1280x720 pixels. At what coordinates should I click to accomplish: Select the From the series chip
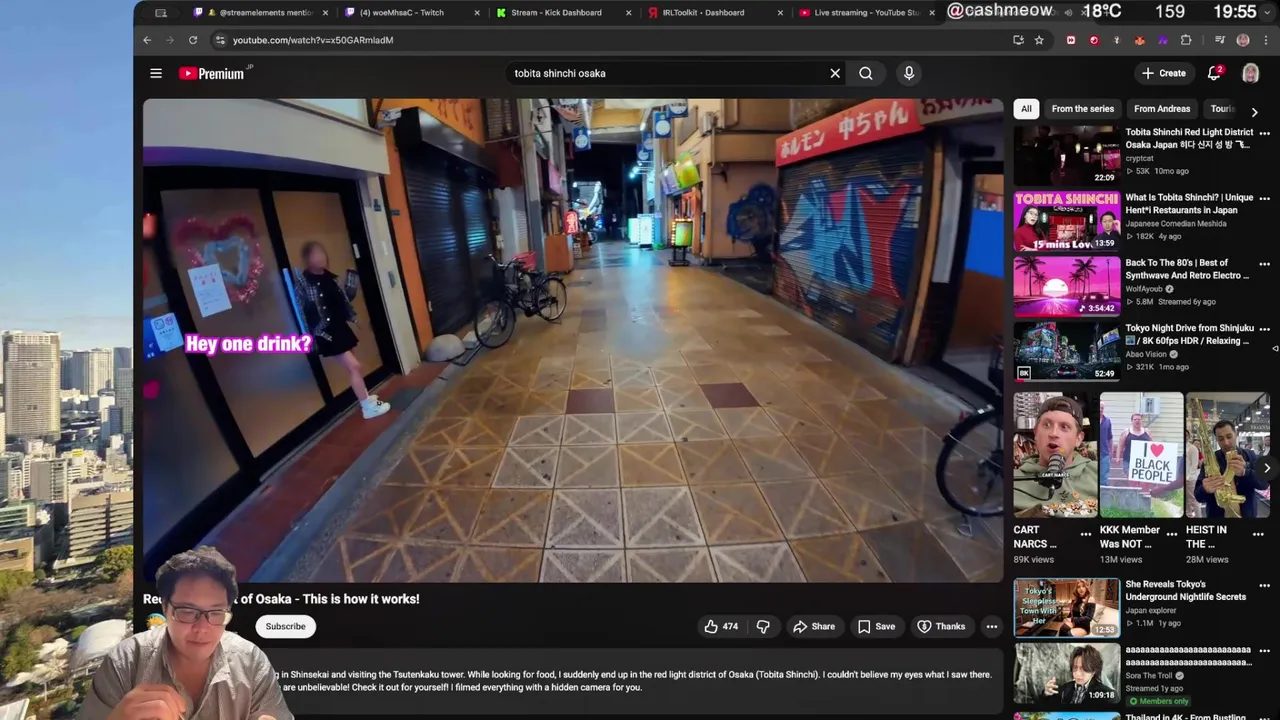tap(1082, 108)
